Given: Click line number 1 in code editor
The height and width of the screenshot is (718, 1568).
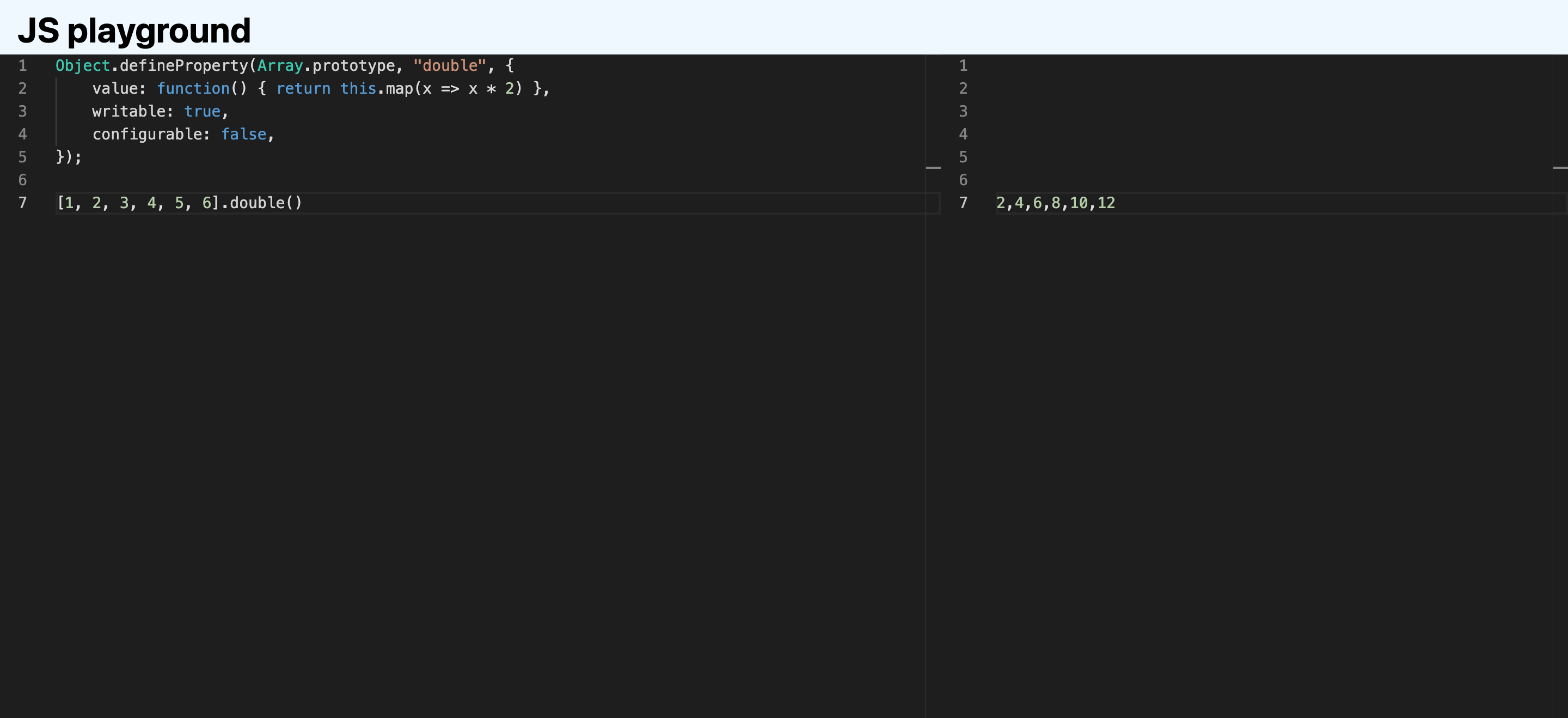Looking at the screenshot, I should (22, 66).
